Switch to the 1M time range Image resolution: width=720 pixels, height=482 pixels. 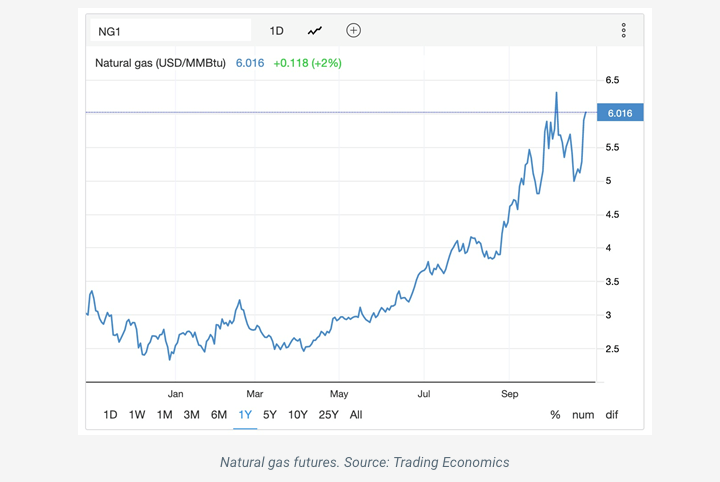click(x=164, y=415)
